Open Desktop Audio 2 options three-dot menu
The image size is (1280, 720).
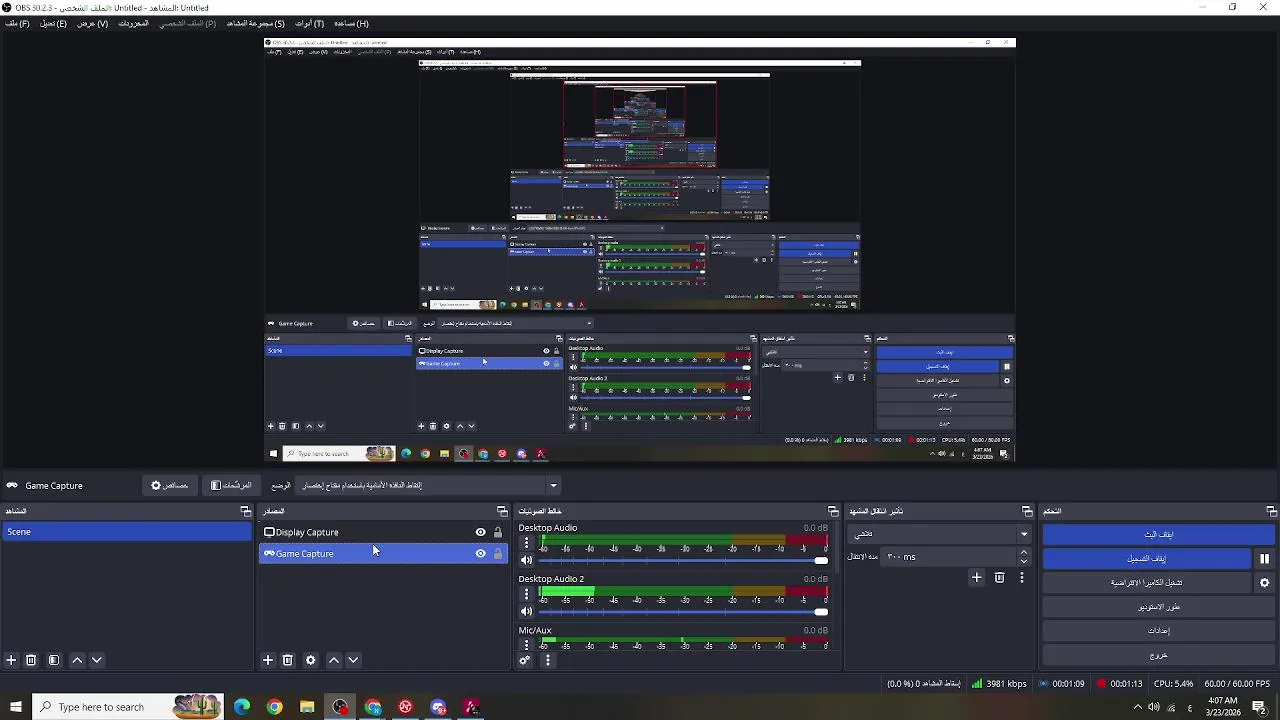click(x=527, y=594)
